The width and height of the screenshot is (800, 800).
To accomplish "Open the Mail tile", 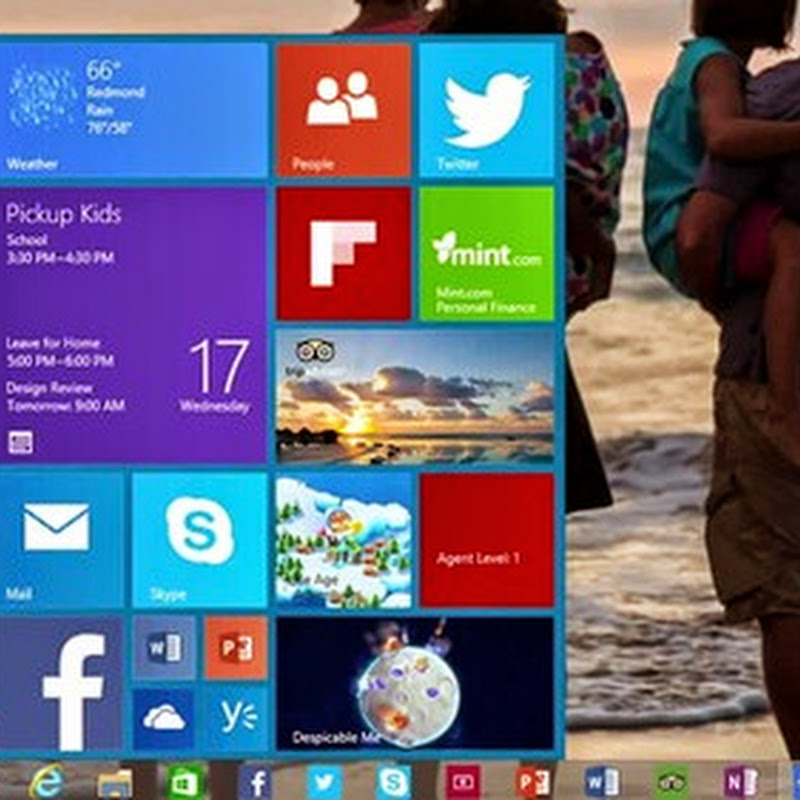I will tap(62, 540).
